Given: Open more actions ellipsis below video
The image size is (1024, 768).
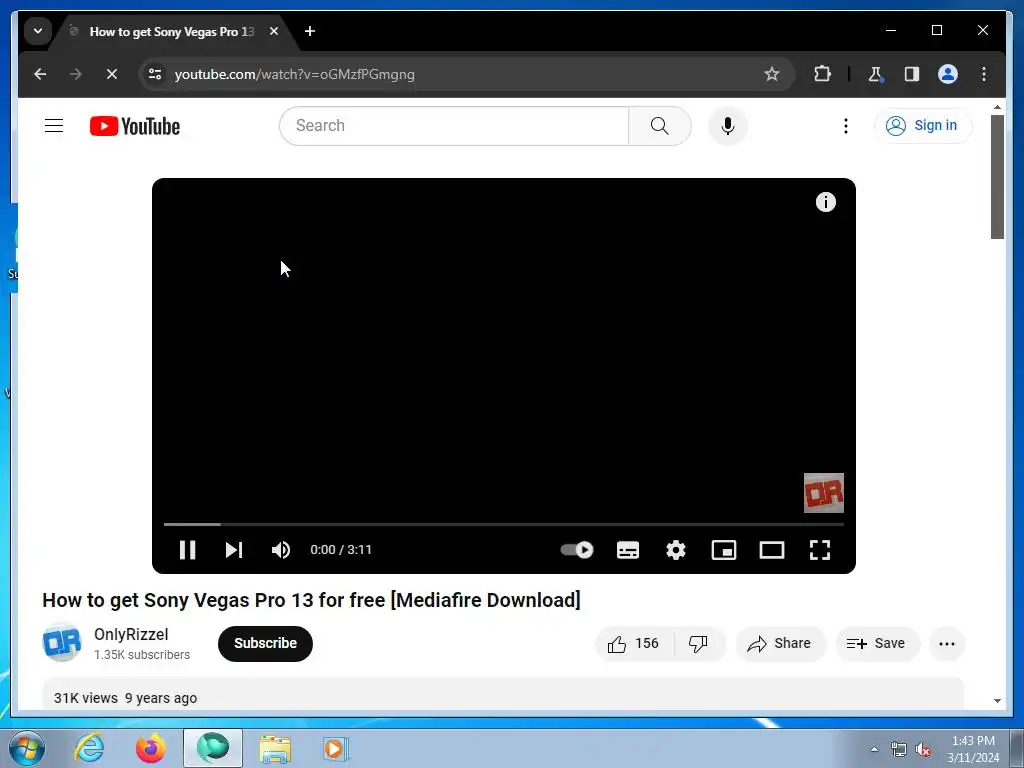Looking at the screenshot, I should (x=947, y=644).
